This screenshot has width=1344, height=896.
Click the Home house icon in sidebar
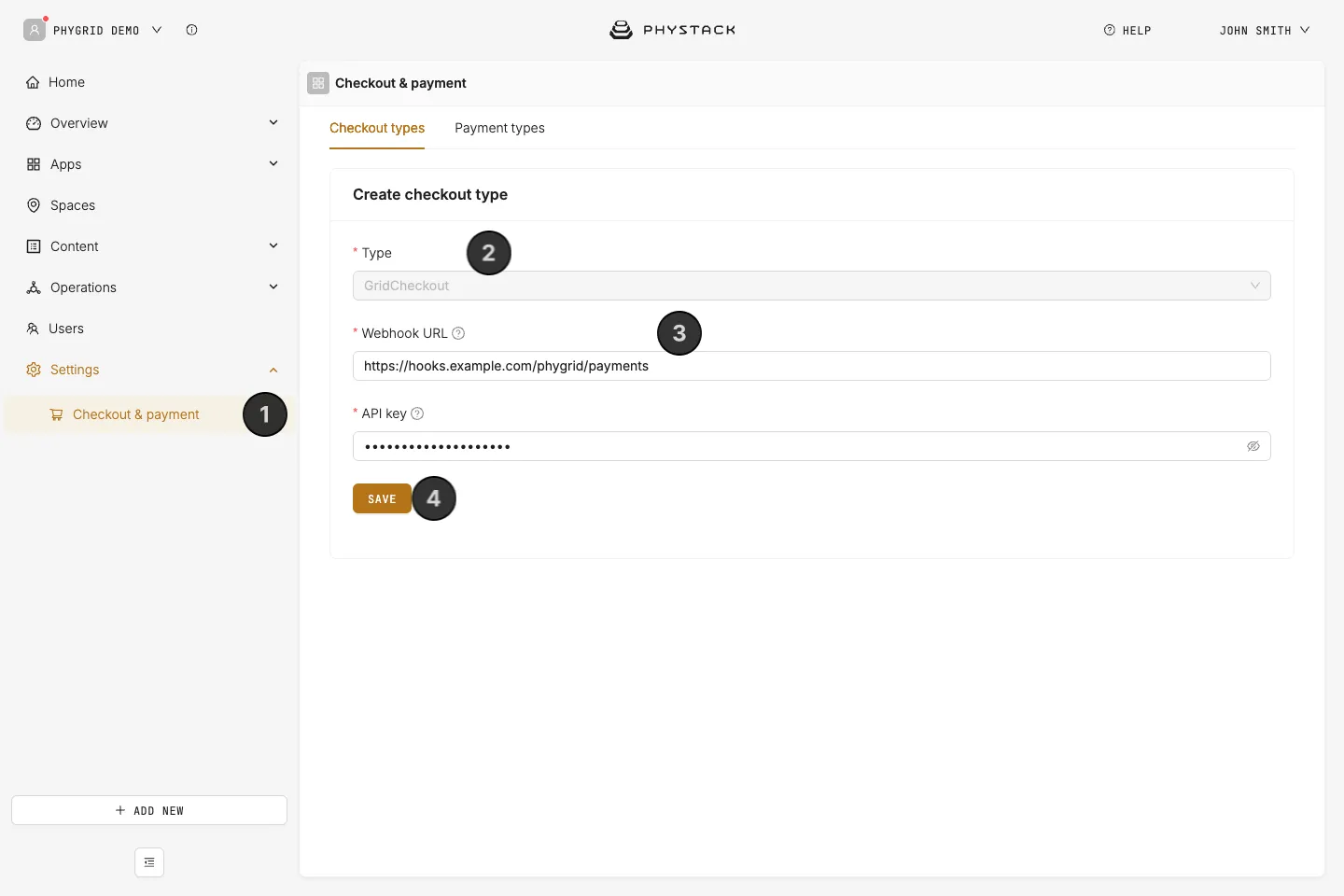pyautogui.click(x=34, y=82)
